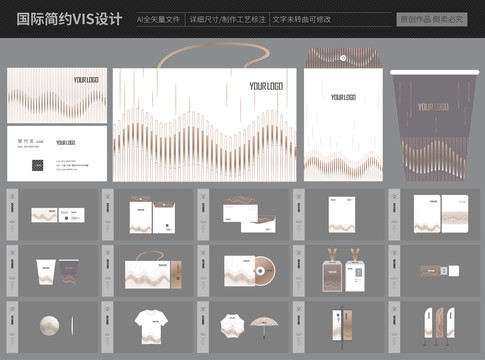This screenshot has height=360, width=485.
Task: Click the open white umbrella, top view
Action: tap(232, 326)
